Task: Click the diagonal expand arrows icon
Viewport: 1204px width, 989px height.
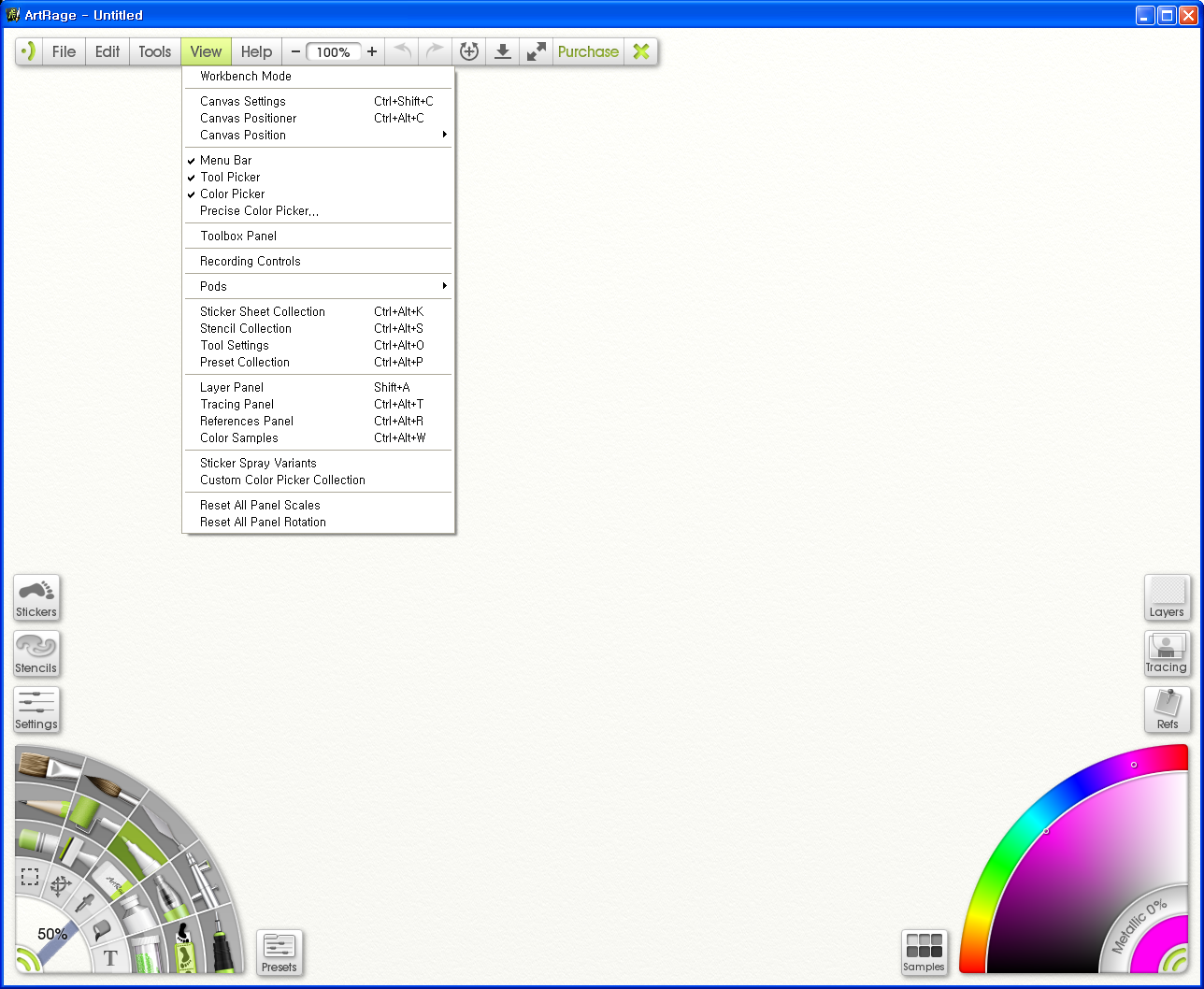Action: point(537,51)
